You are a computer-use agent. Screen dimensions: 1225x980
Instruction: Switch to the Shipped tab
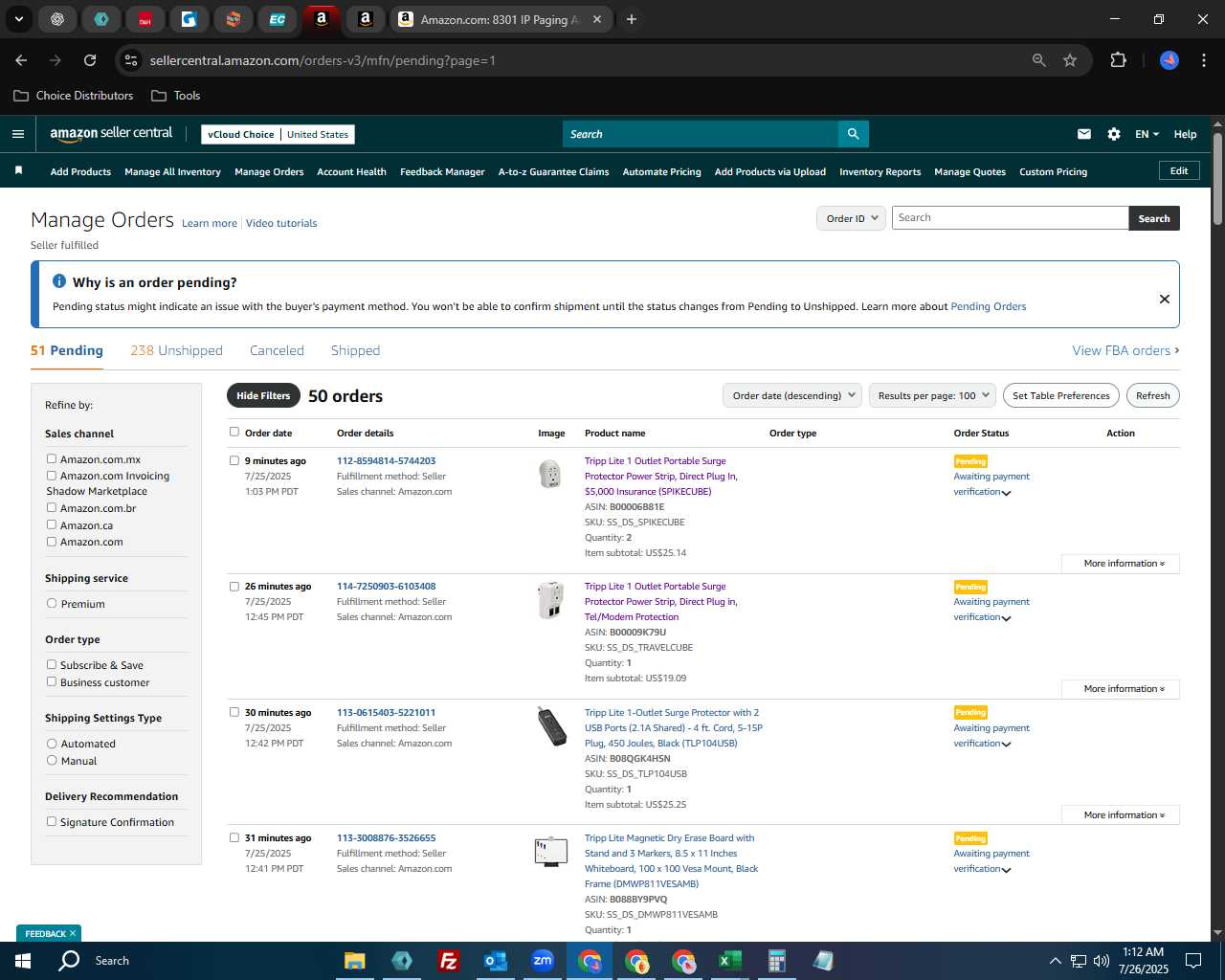pos(355,350)
